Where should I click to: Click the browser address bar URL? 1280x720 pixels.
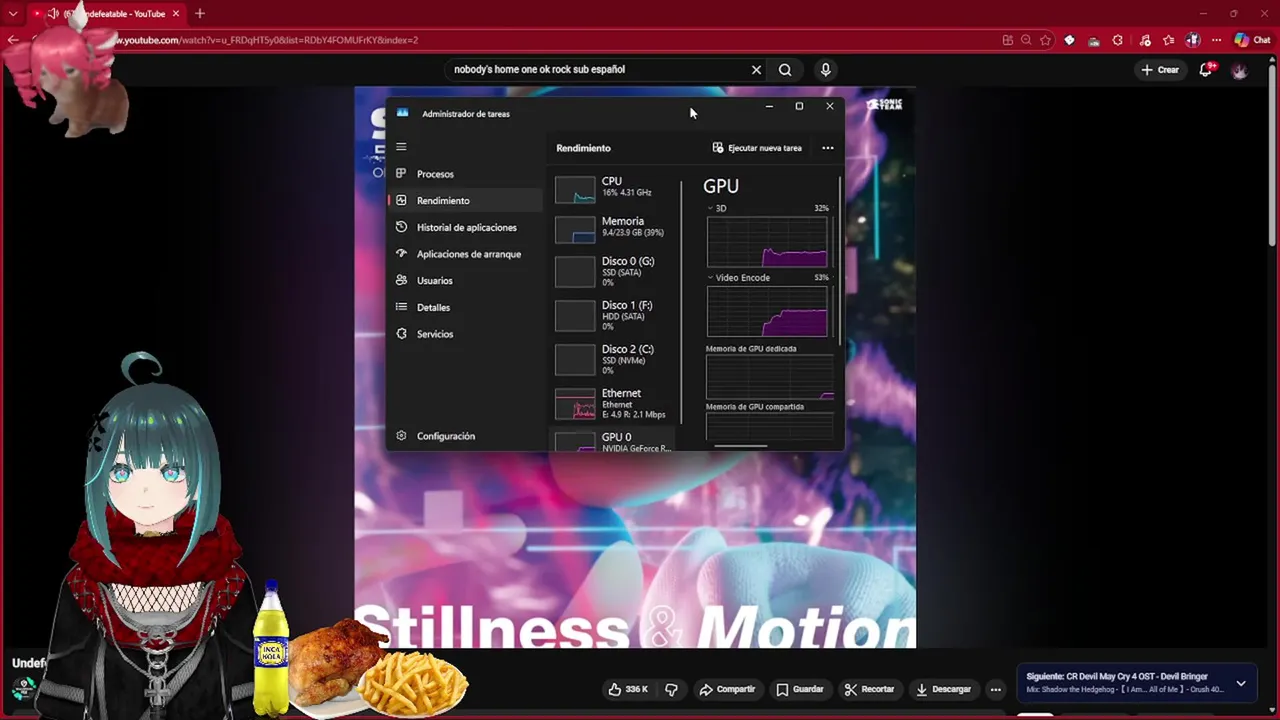tap(267, 40)
